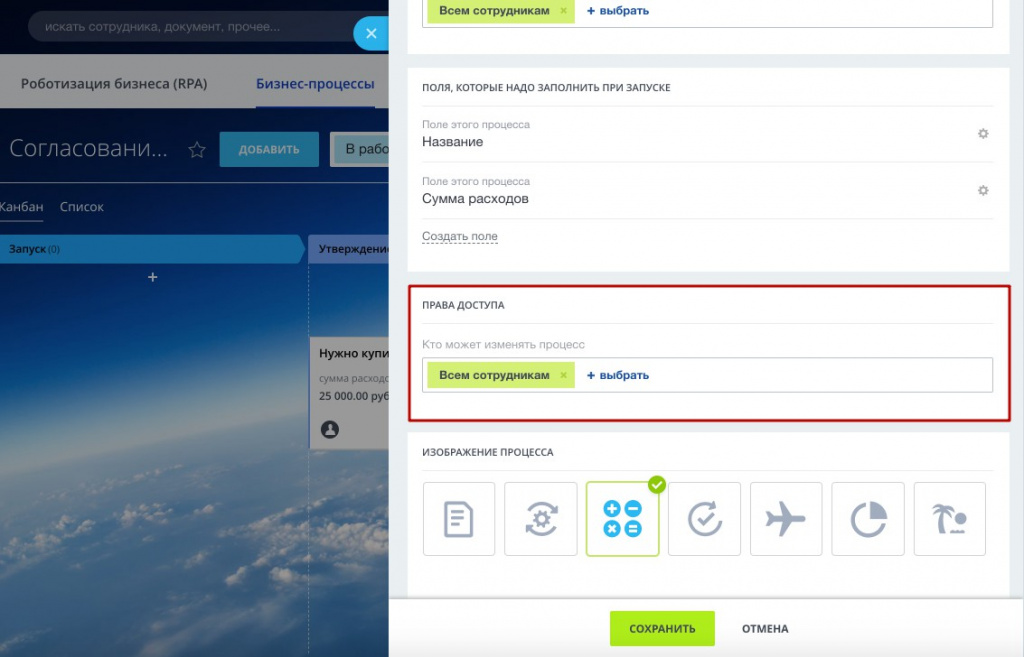Open the Бизнес-процессы tab

(315, 84)
